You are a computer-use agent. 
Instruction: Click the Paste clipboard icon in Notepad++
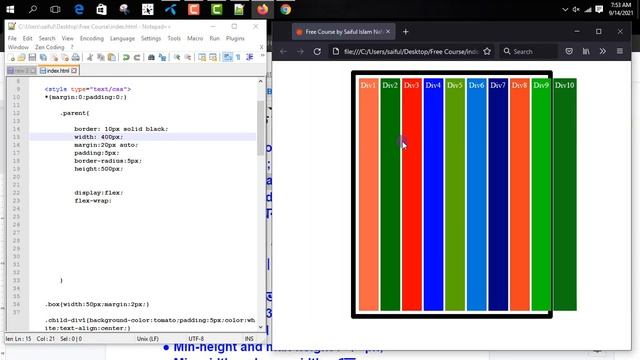point(111,58)
